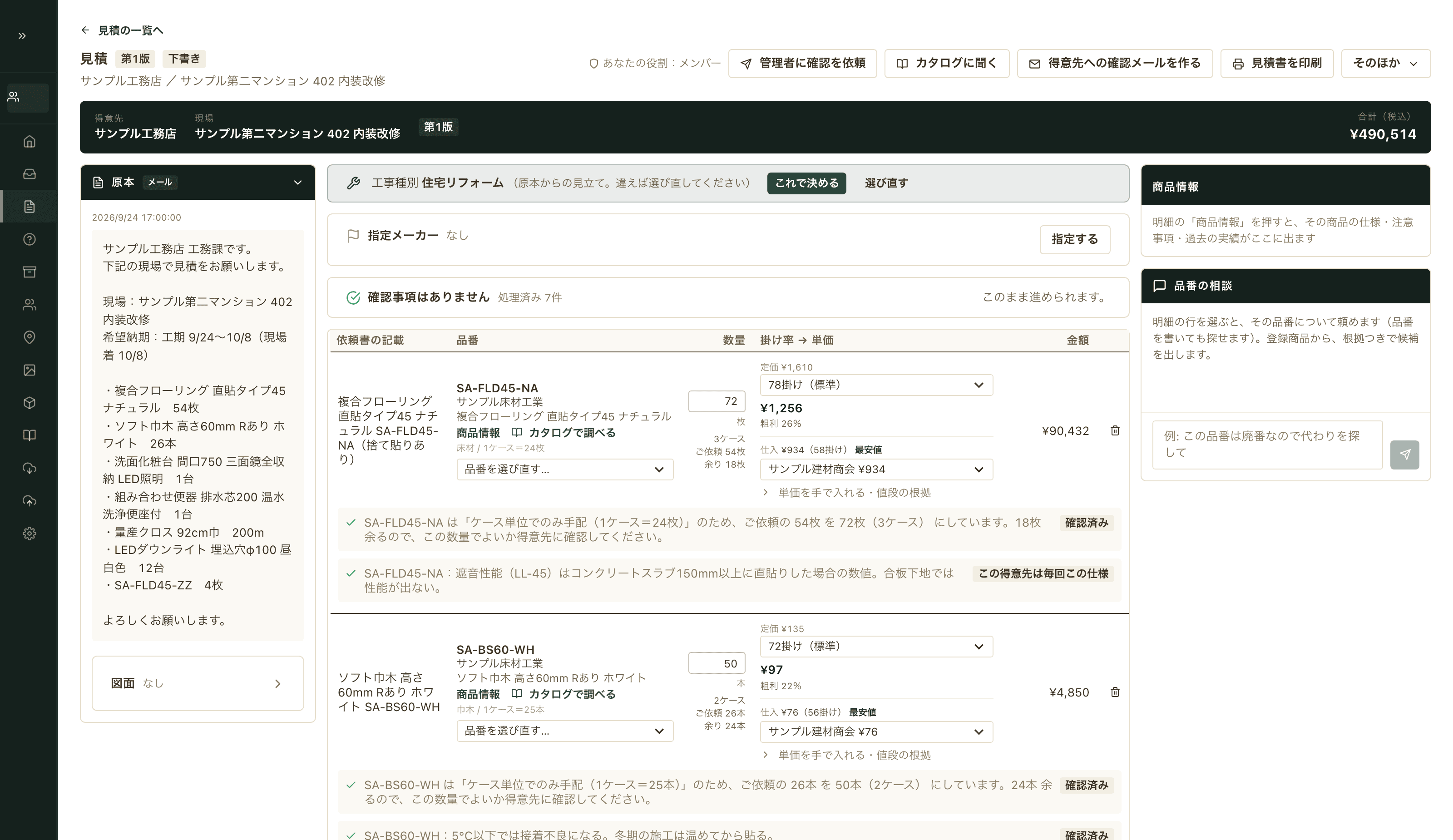Click quantity field showing 50
The height and width of the screenshot is (840, 1453).
[716, 663]
